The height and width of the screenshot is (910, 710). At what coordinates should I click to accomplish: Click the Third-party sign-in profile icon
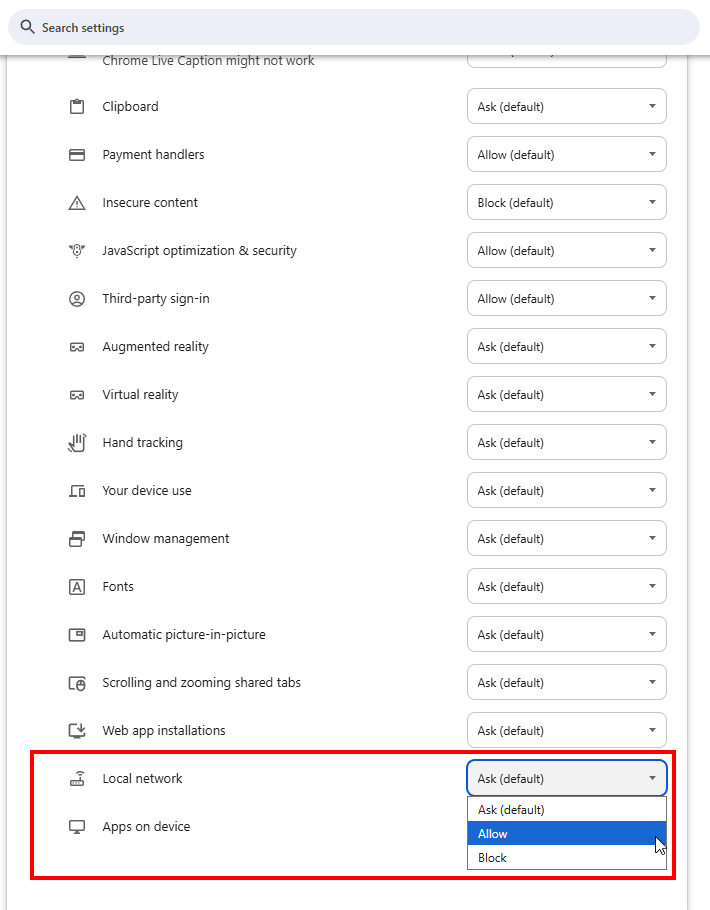[77, 298]
